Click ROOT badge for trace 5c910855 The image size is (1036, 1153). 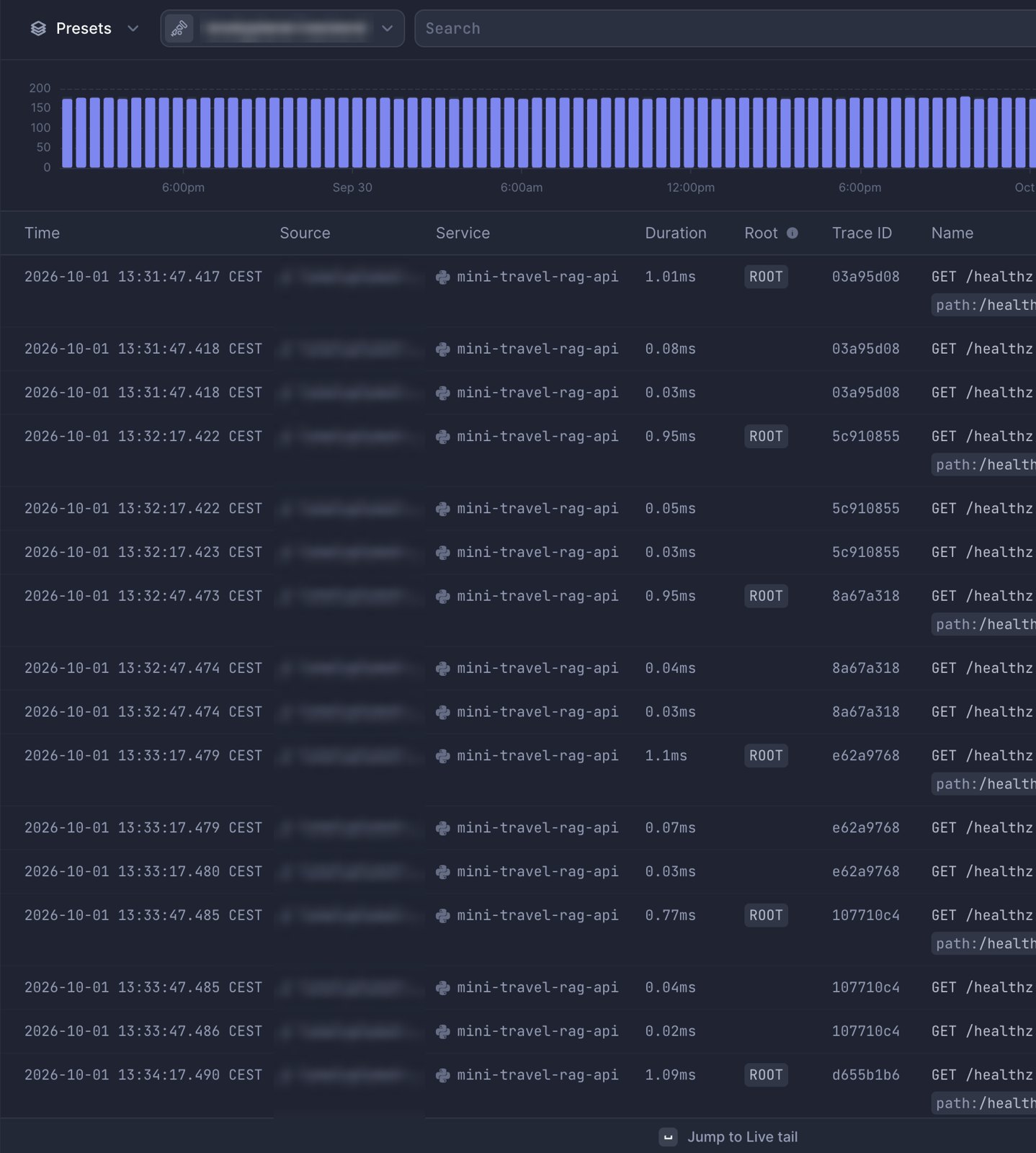tap(766, 436)
